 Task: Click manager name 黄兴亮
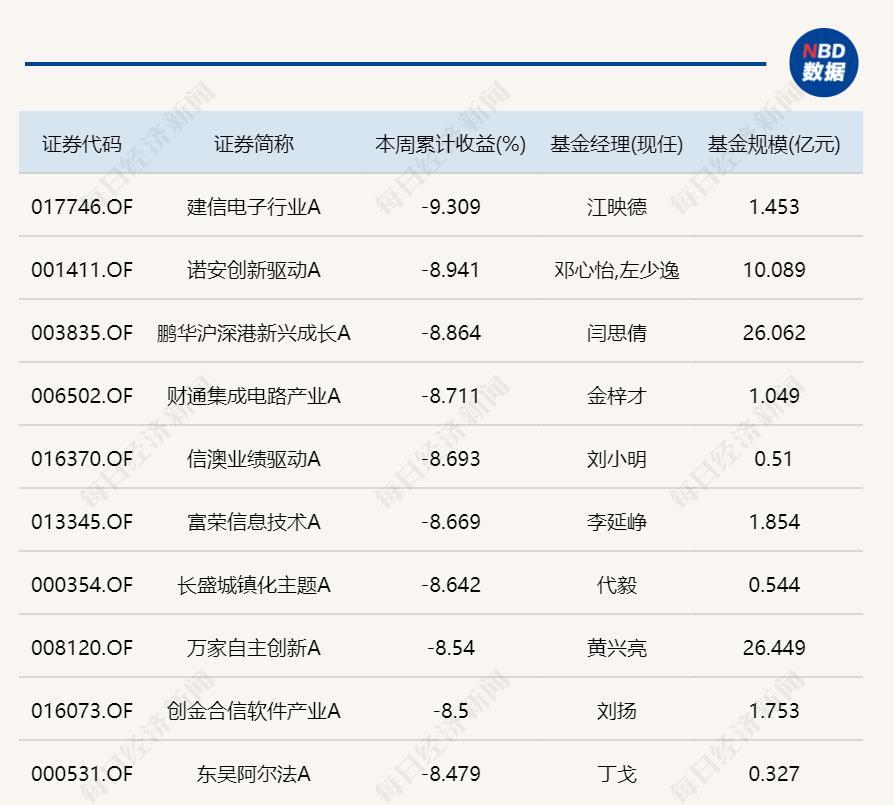616,648
